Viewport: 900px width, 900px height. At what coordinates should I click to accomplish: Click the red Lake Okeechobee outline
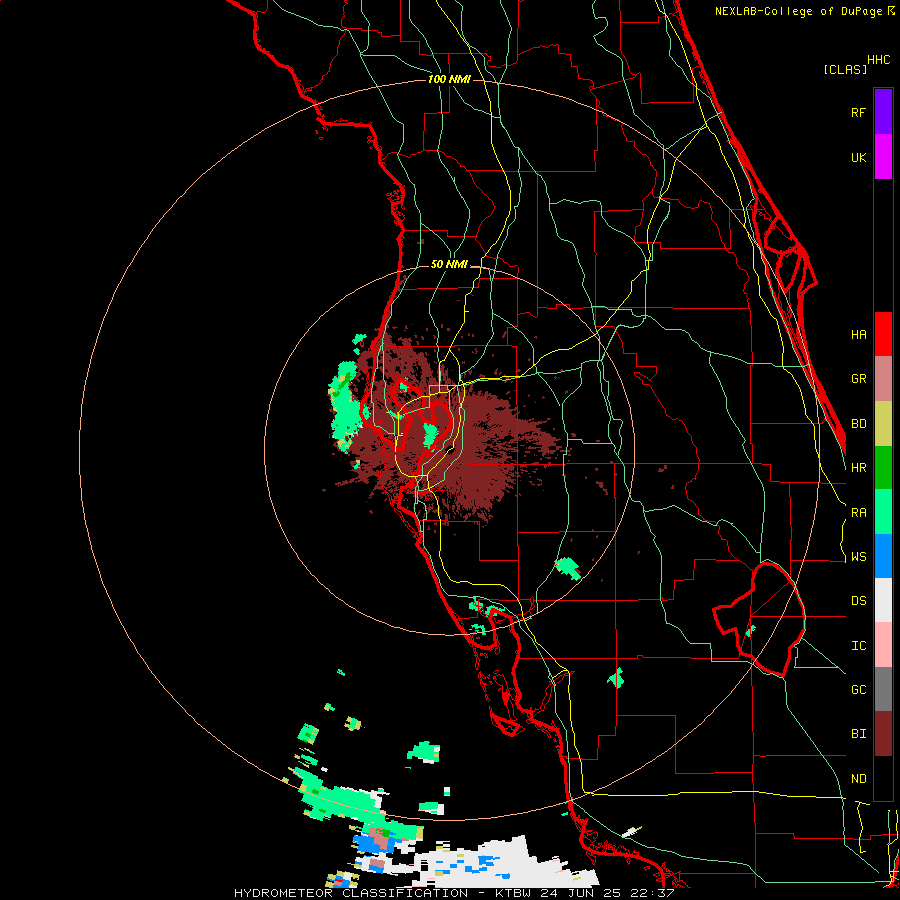[759, 619]
